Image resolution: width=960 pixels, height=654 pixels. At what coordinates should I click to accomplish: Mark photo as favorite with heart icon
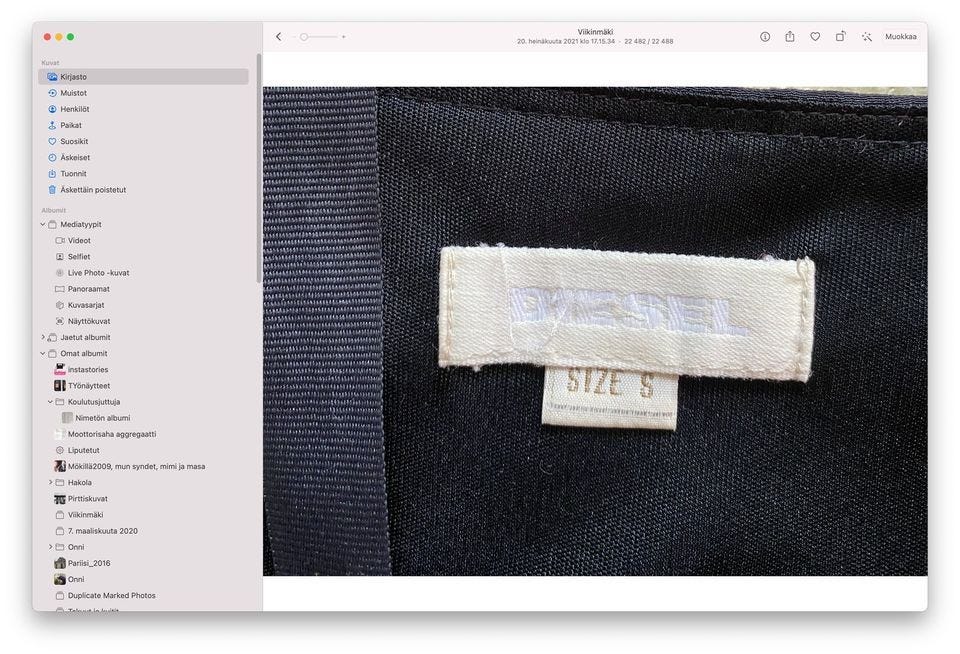coord(815,37)
